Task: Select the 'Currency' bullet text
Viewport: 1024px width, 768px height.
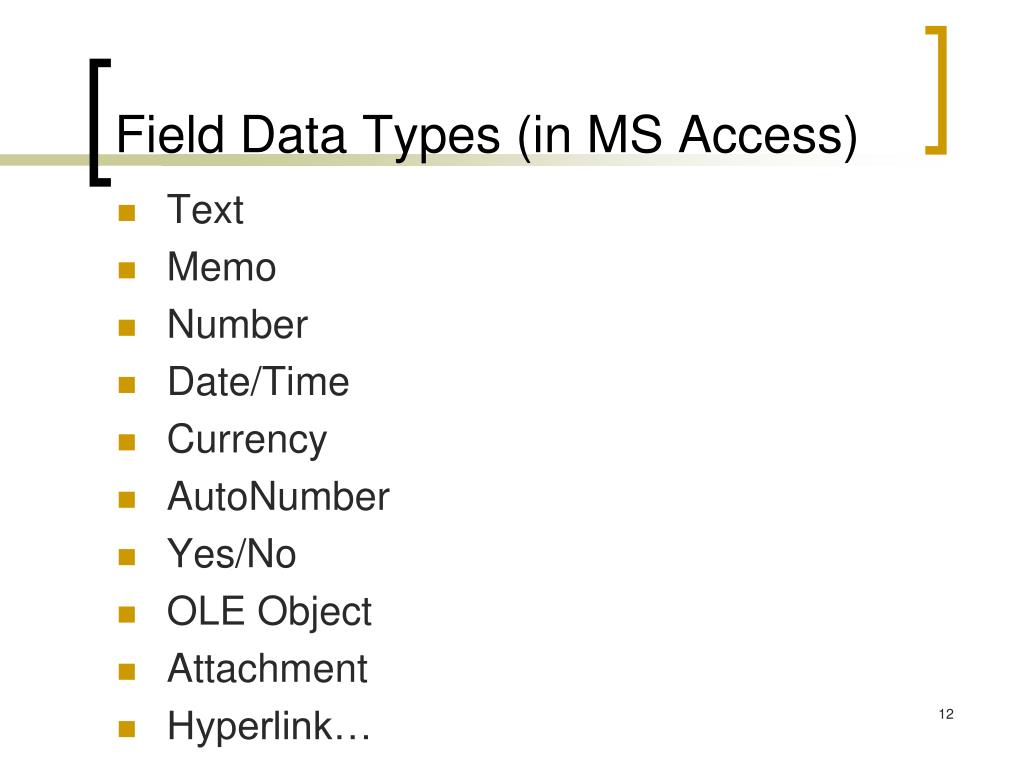Action: 247,441
